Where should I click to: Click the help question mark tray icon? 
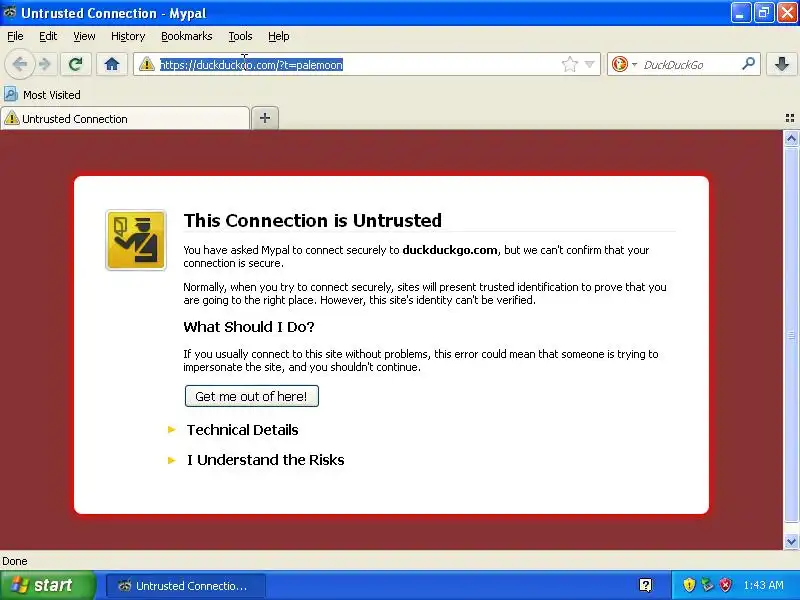[x=645, y=585]
